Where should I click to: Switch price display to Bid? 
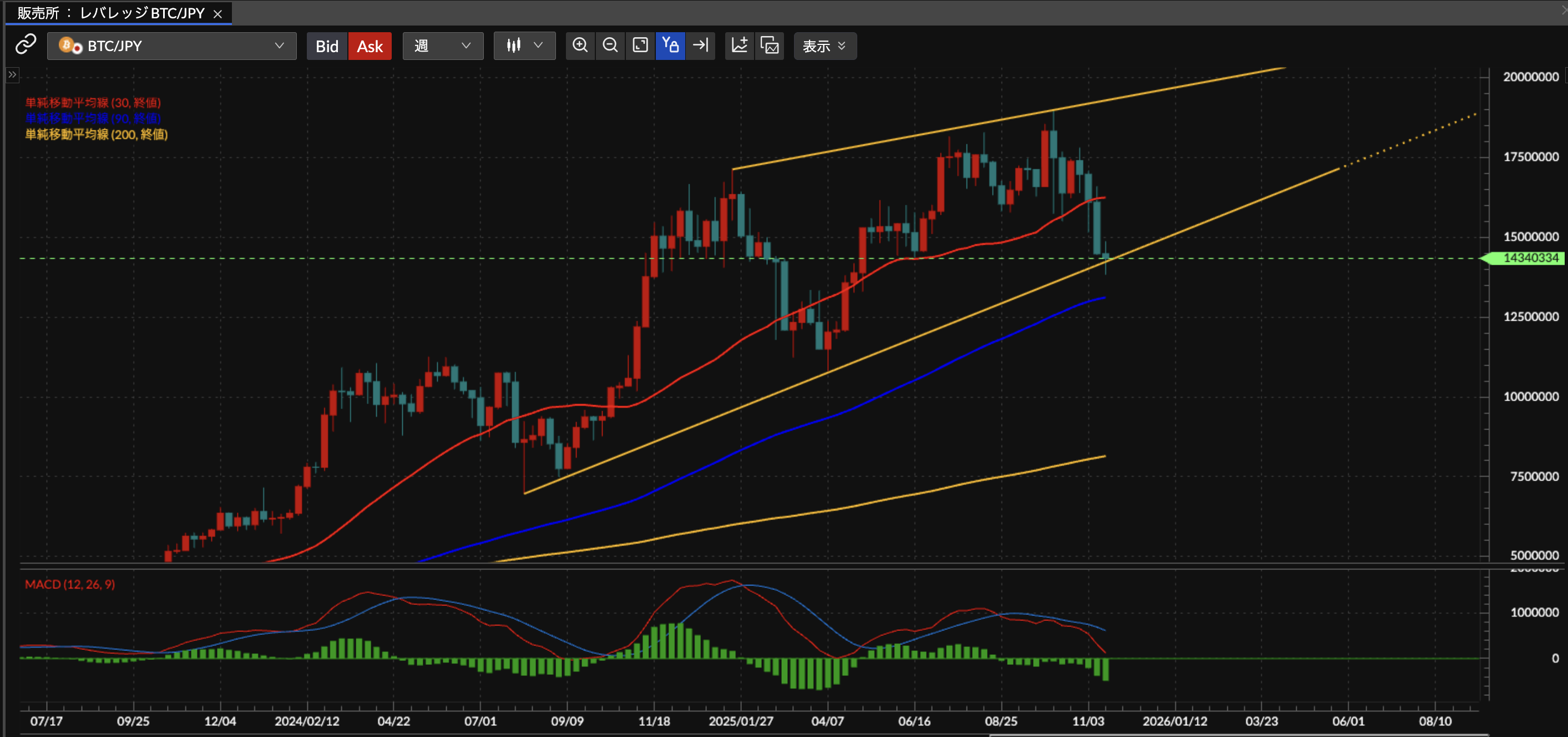coord(327,46)
